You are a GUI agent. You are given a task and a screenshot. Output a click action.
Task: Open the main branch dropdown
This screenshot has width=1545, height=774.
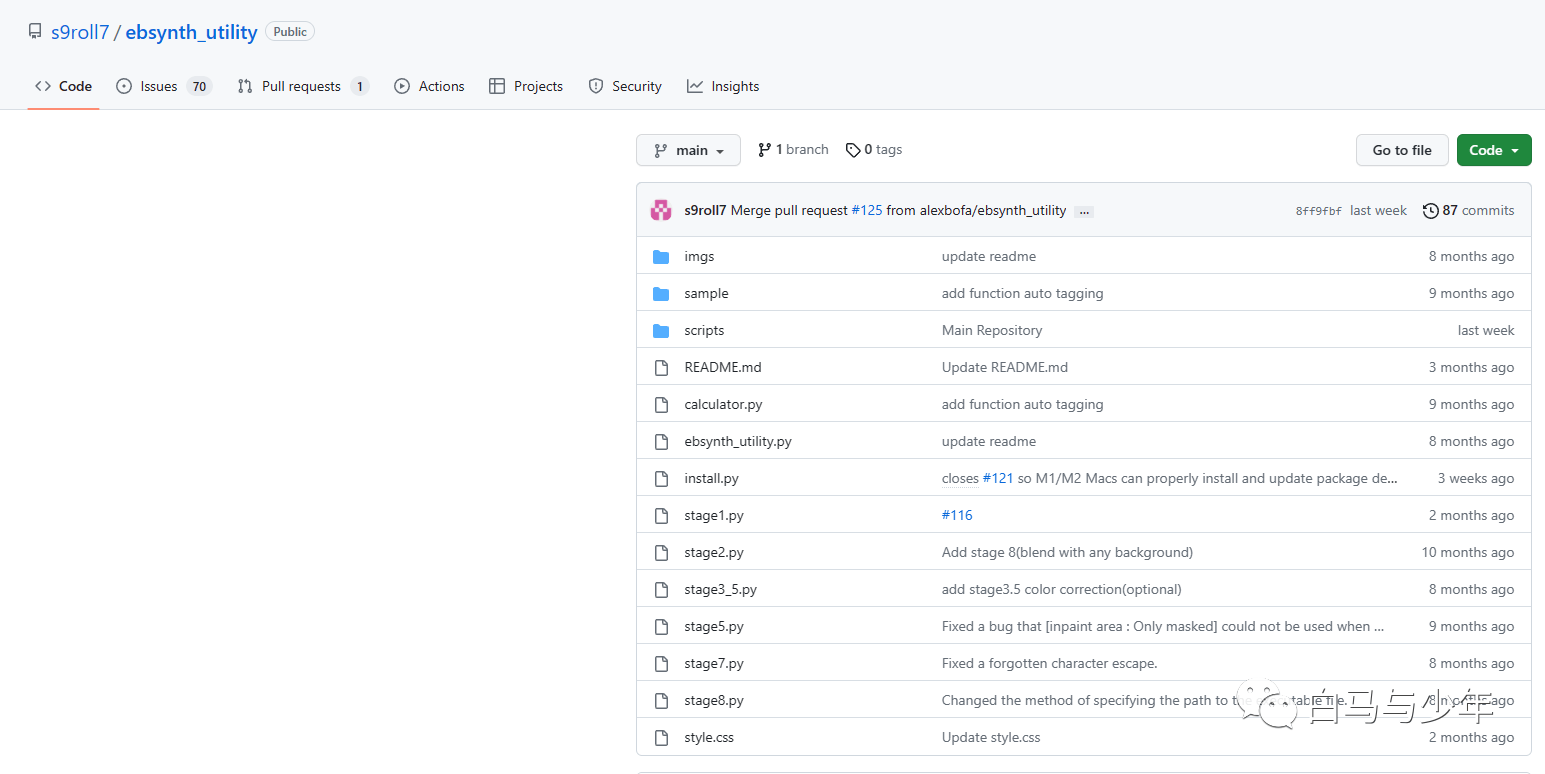click(x=688, y=150)
